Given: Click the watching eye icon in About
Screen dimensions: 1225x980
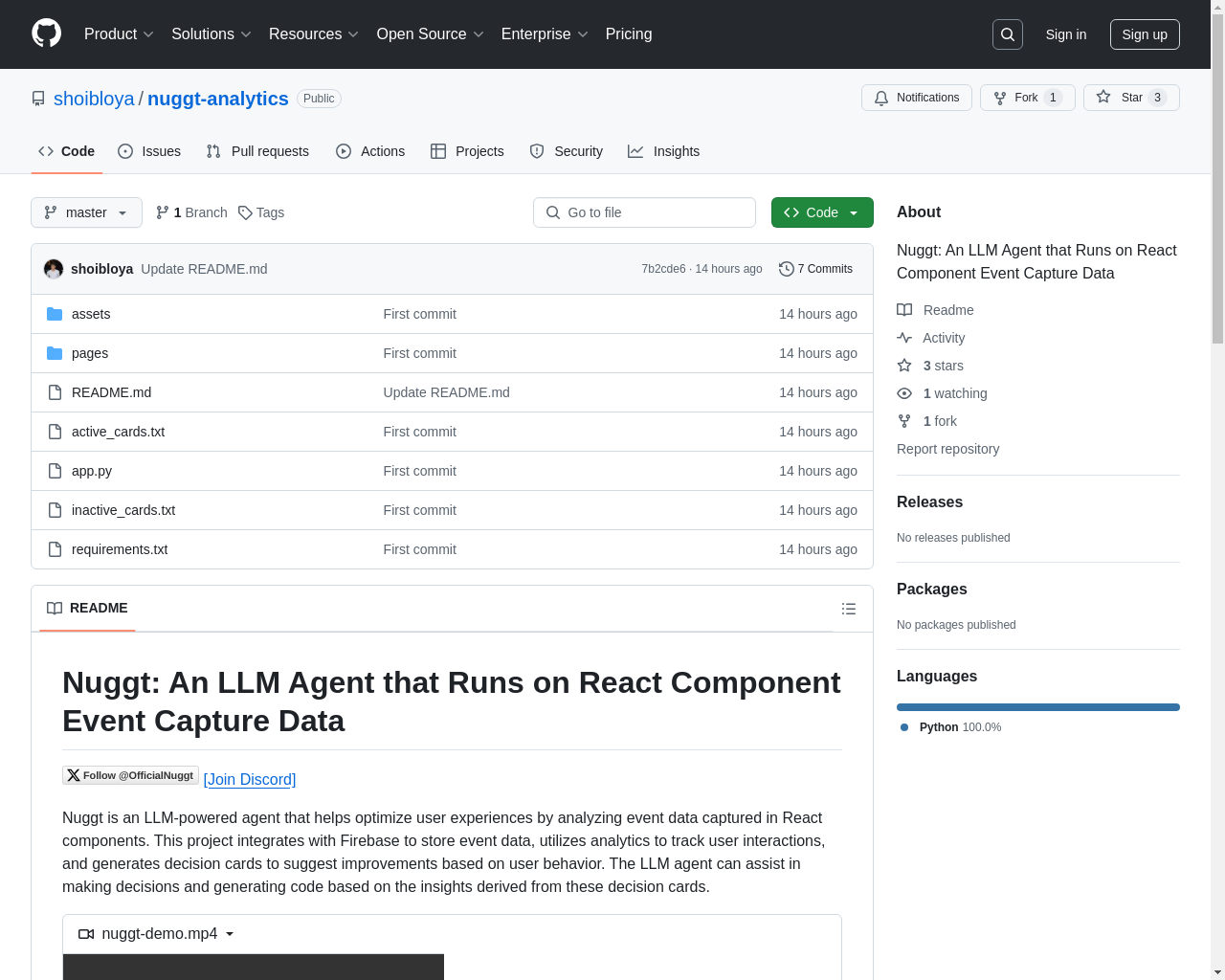Looking at the screenshot, I should 904,393.
